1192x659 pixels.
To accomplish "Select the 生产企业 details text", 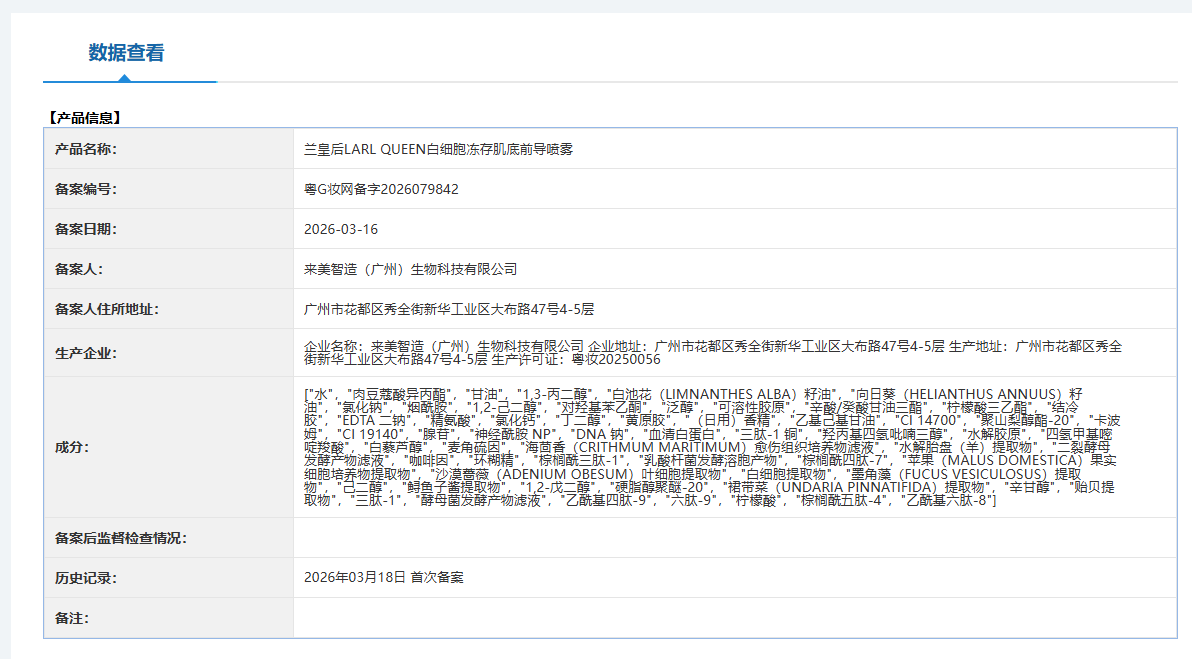I will [713, 353].
